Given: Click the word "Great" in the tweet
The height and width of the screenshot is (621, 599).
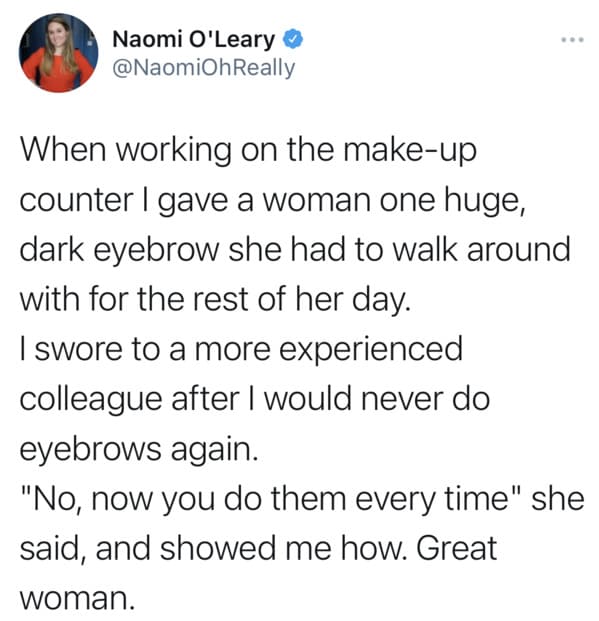Looking at the screenshot, I should tap(456, 549).
